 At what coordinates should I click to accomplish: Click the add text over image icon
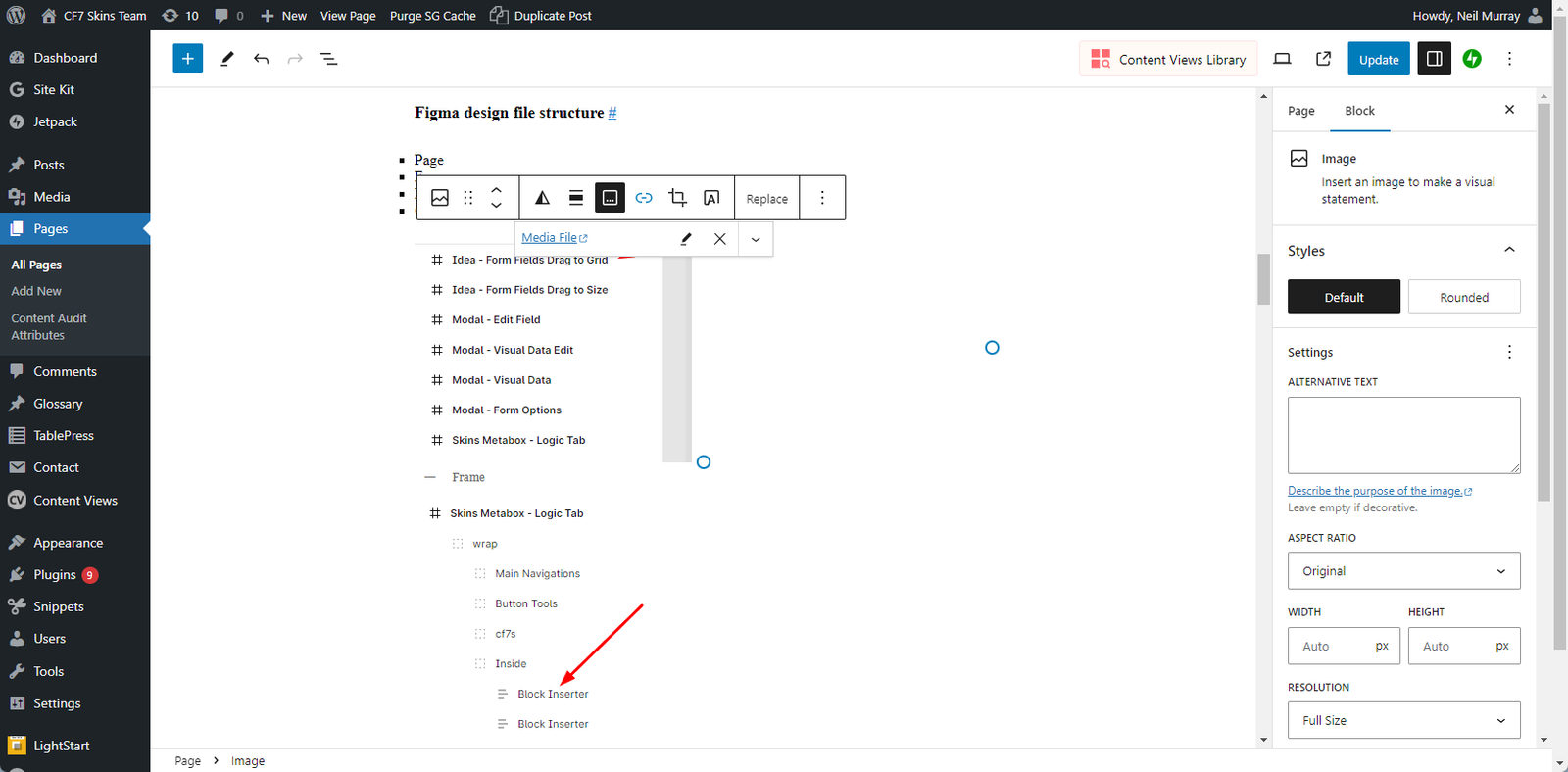tap(711, 198)
